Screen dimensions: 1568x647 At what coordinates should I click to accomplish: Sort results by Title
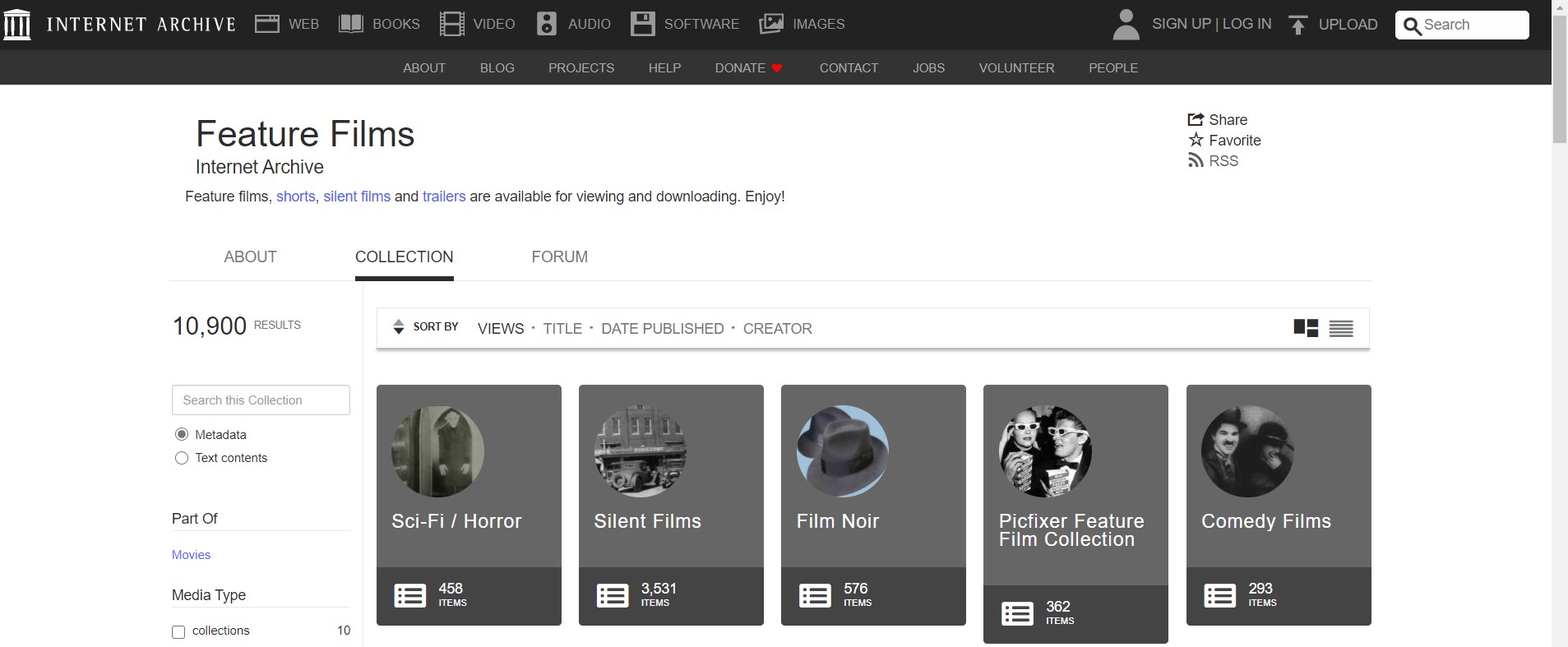[x=562, y=328]
